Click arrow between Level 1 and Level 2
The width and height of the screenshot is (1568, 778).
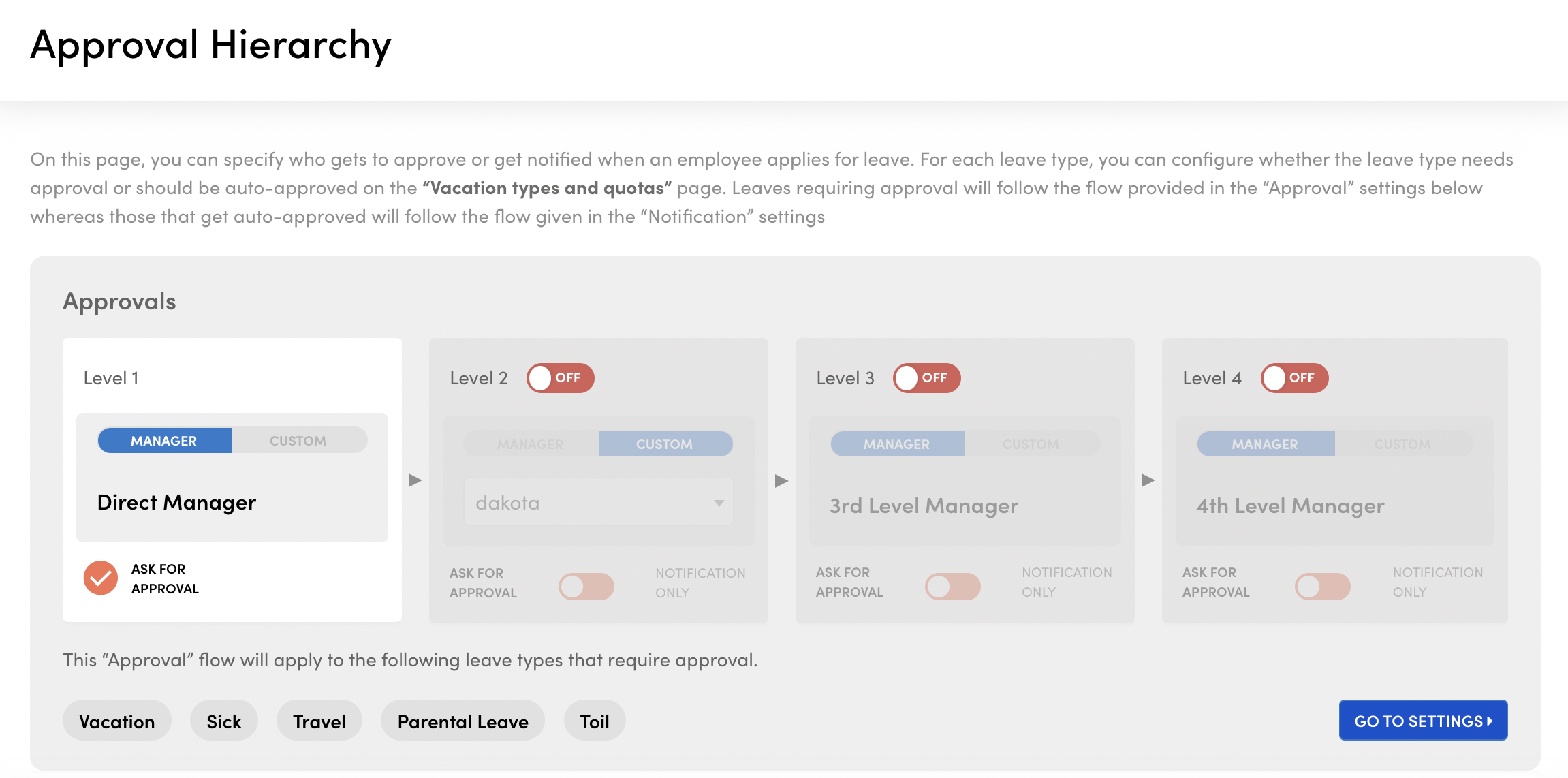(x=415, y=480)
